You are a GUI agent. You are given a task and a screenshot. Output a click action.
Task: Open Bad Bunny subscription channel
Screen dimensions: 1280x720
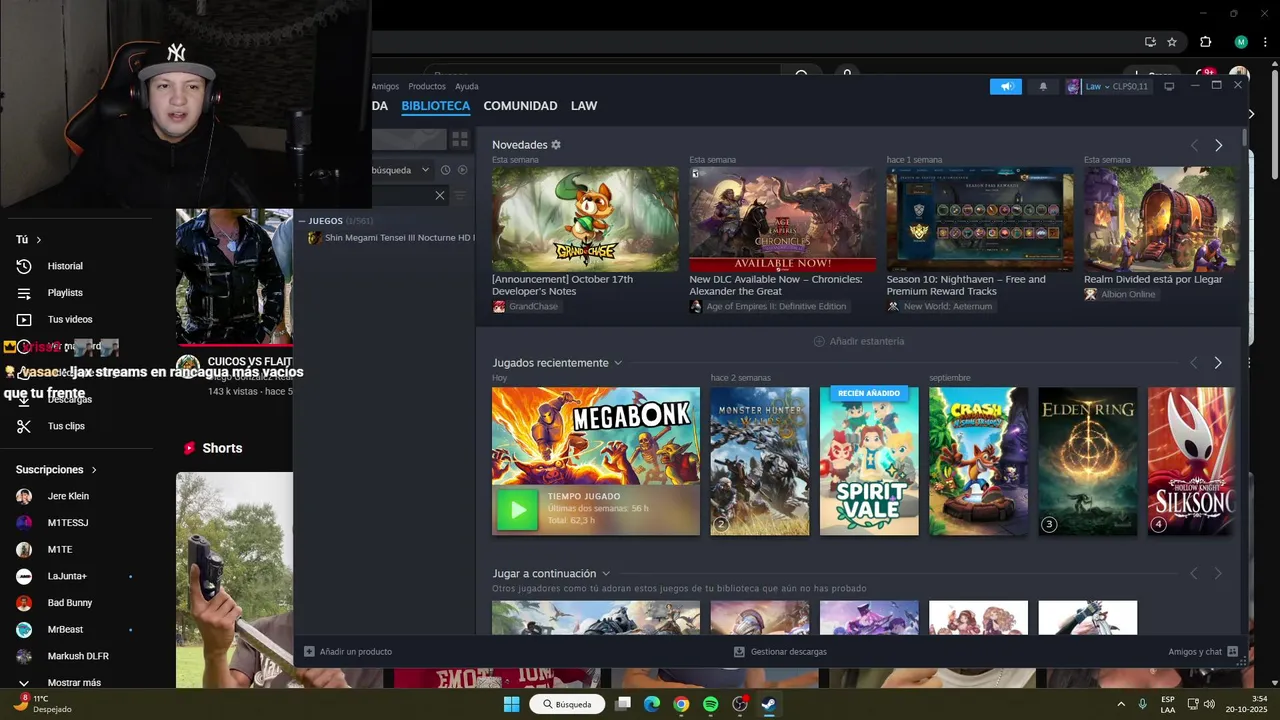pos(70,603)
